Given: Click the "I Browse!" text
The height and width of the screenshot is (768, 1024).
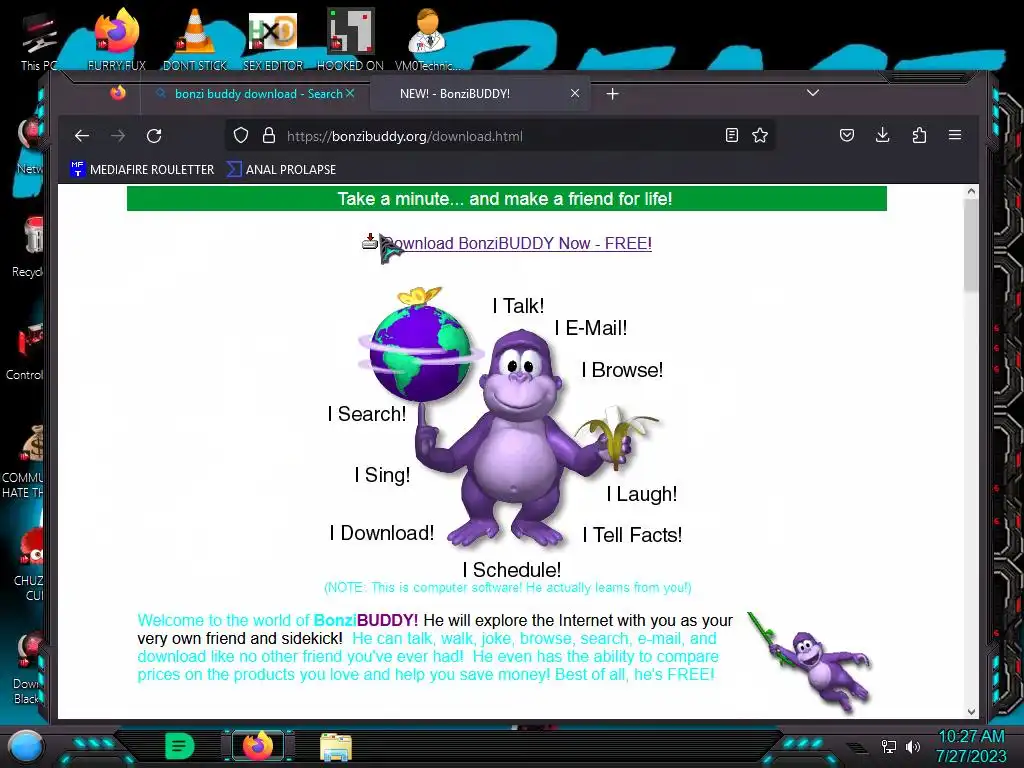Looking at the screenshot, I should 622,370.
